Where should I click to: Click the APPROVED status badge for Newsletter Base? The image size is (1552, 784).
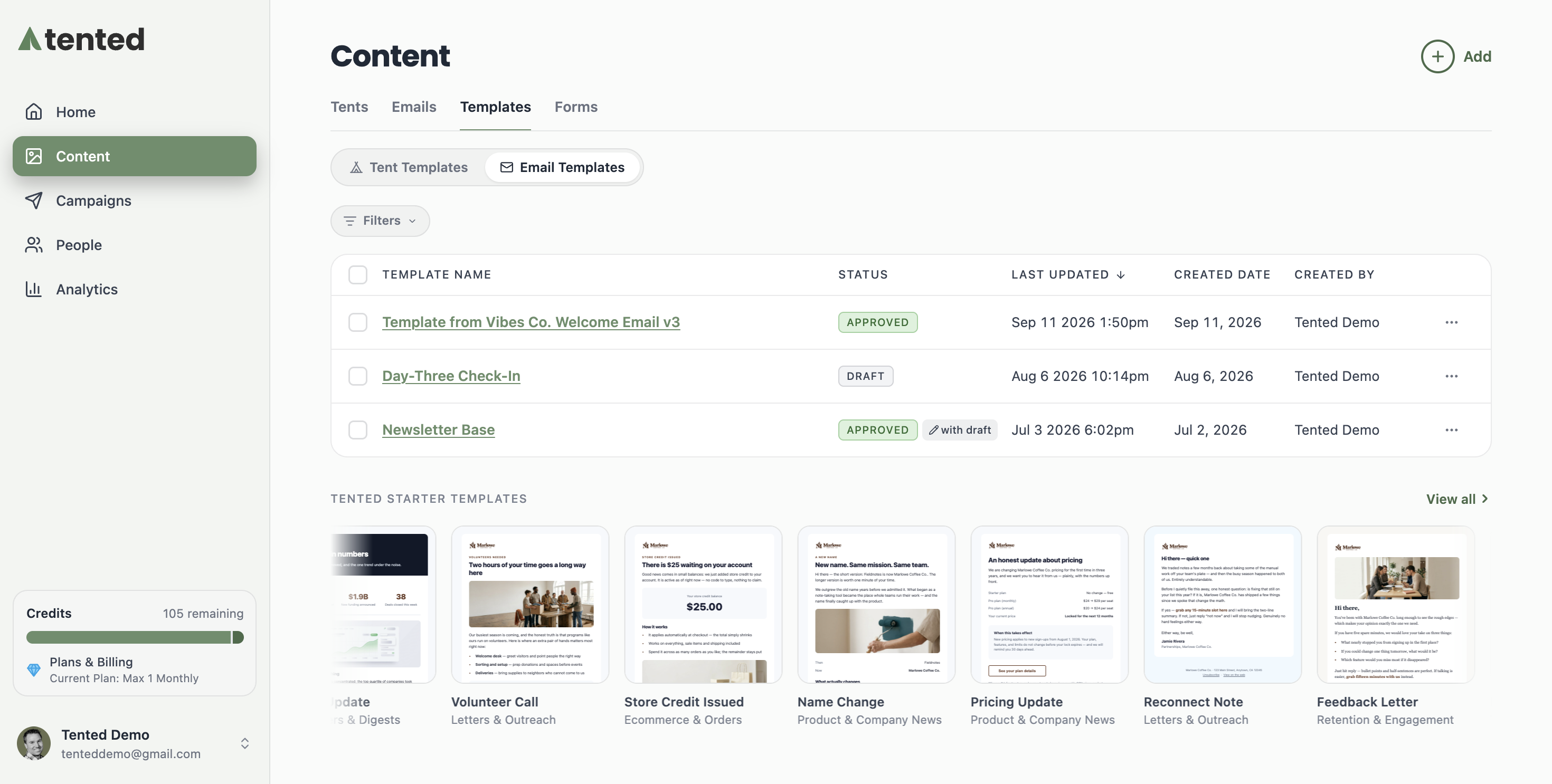pyautogui.click(x=878, y=430)
